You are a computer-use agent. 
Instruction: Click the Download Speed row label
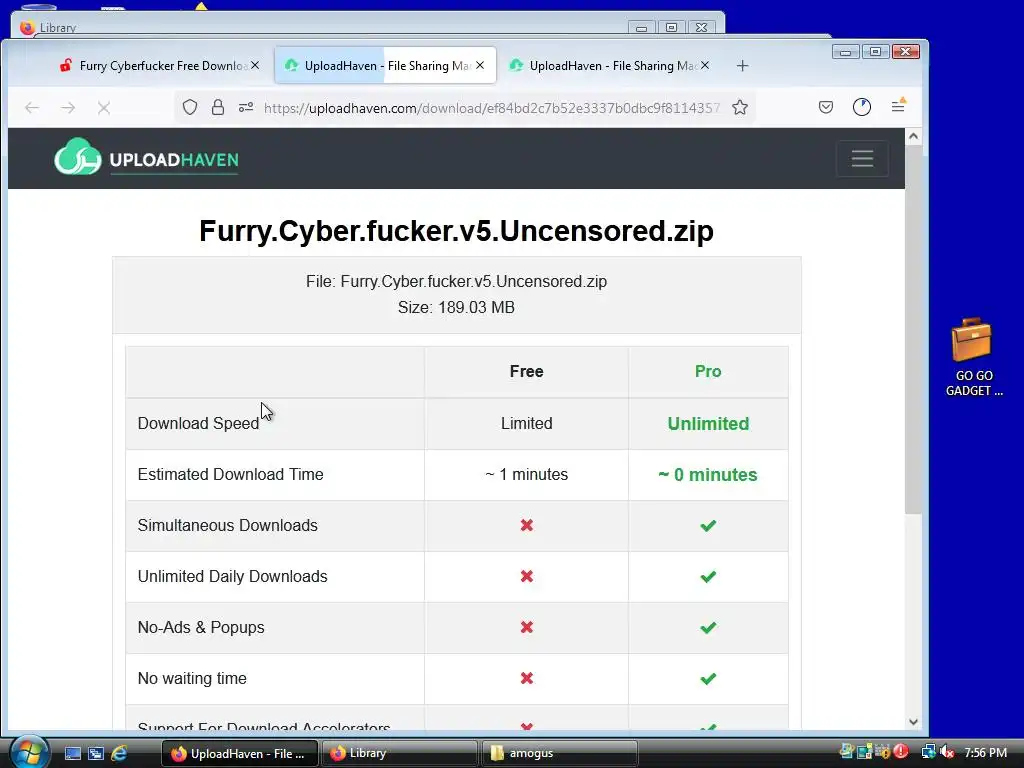click(x=199, y=423)
